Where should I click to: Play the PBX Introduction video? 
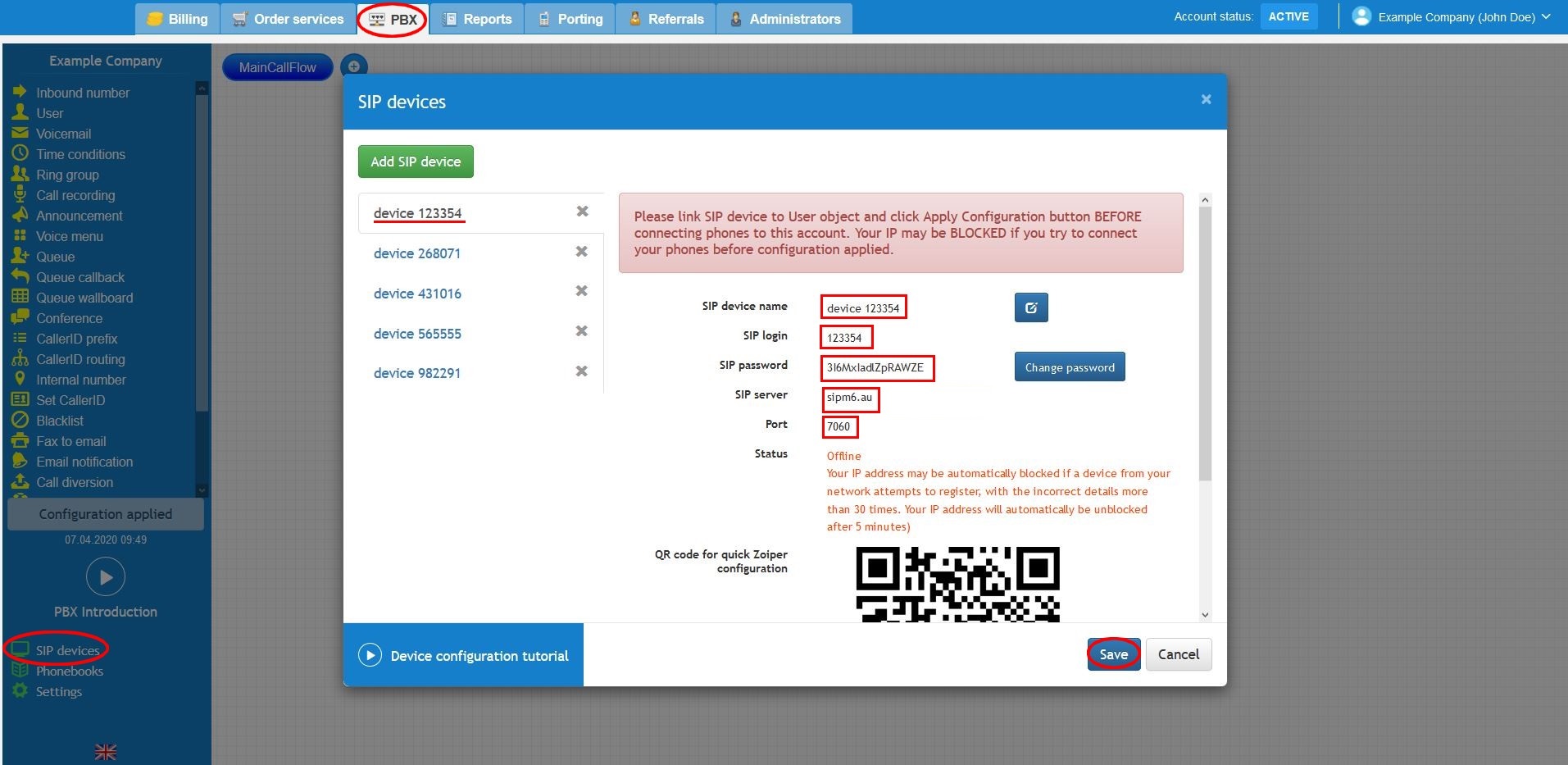106,577
